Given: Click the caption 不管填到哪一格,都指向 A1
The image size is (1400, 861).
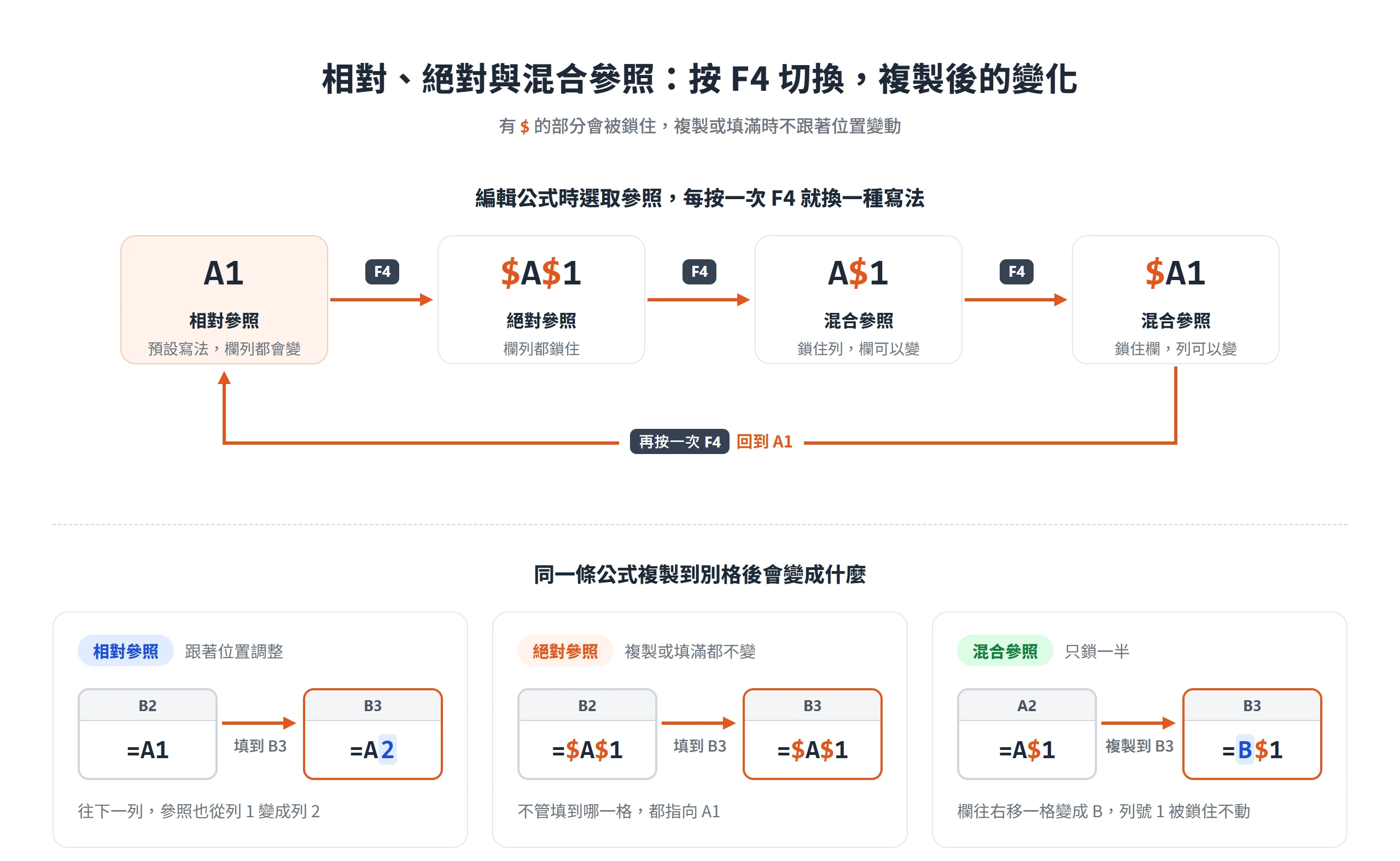Looking at the screenshot, I should coord(619,811).
